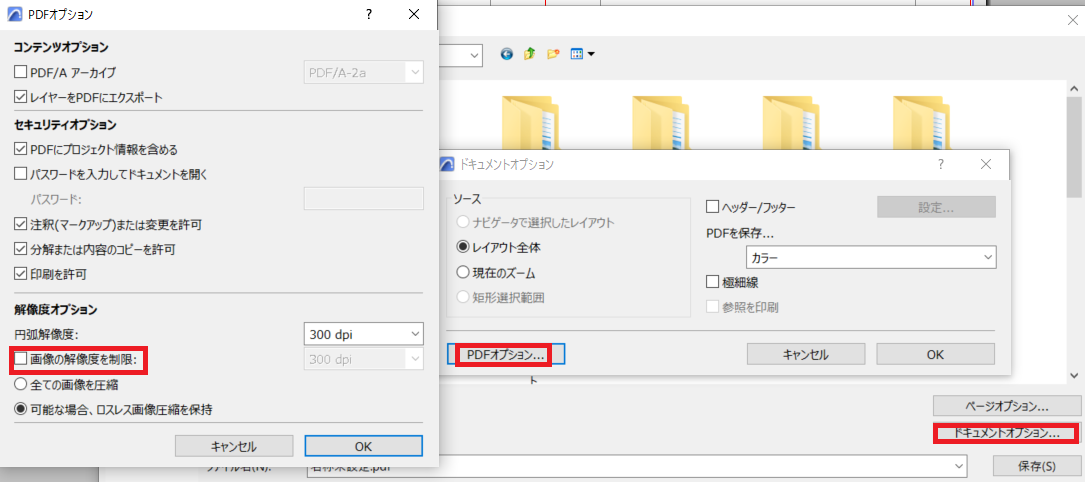Open the file name dropdown arrow
1085x482 pixels.
(958, 466)
